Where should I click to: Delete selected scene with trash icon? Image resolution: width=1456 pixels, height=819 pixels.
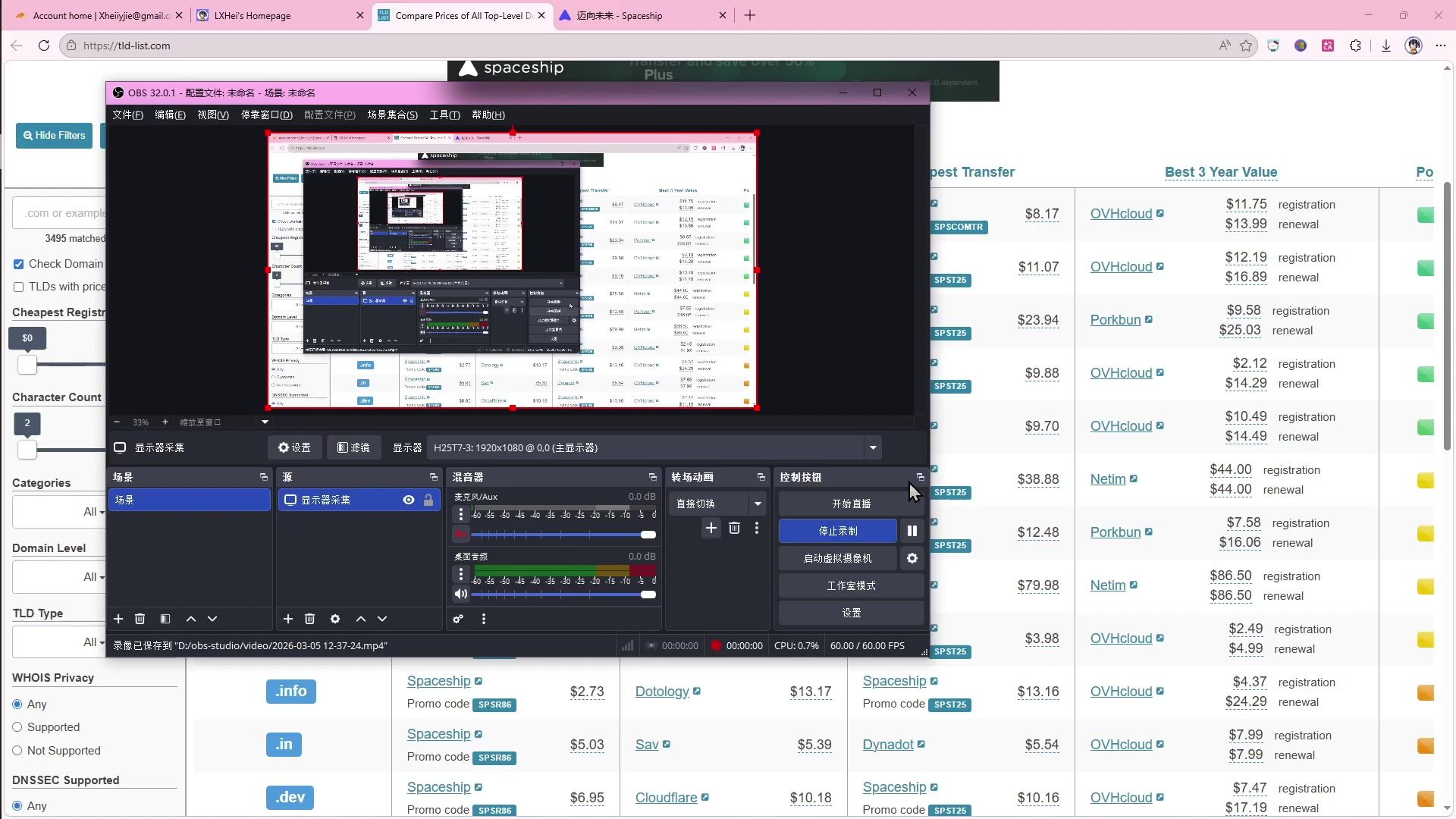point(140,619)
